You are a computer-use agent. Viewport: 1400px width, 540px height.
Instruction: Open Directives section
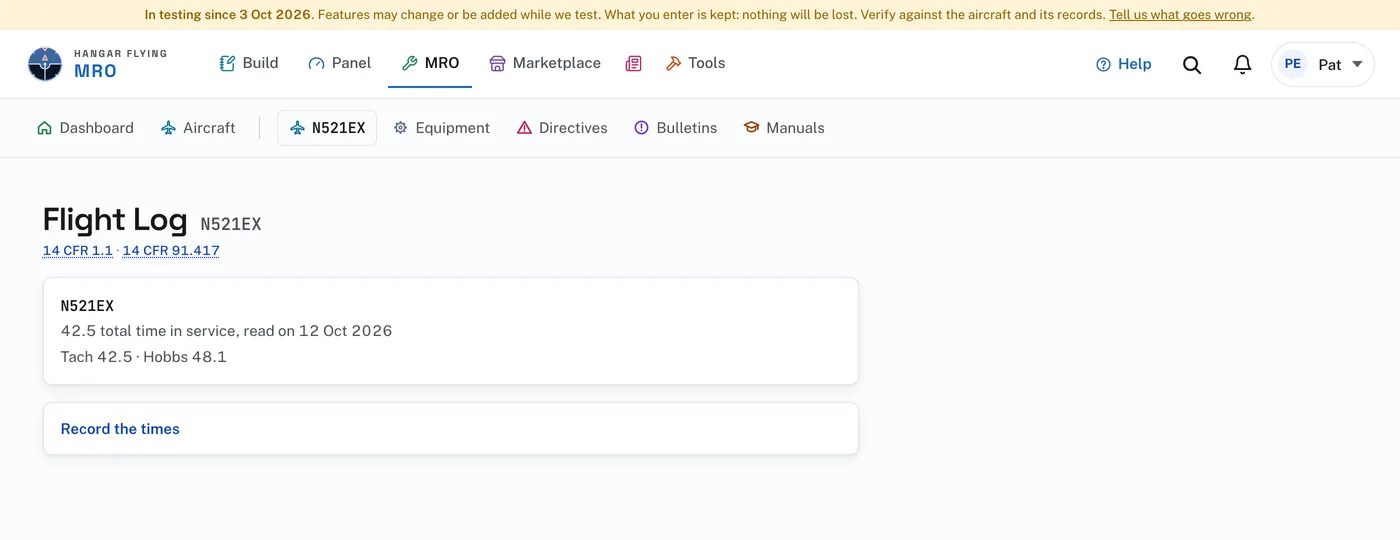[562, 128]
